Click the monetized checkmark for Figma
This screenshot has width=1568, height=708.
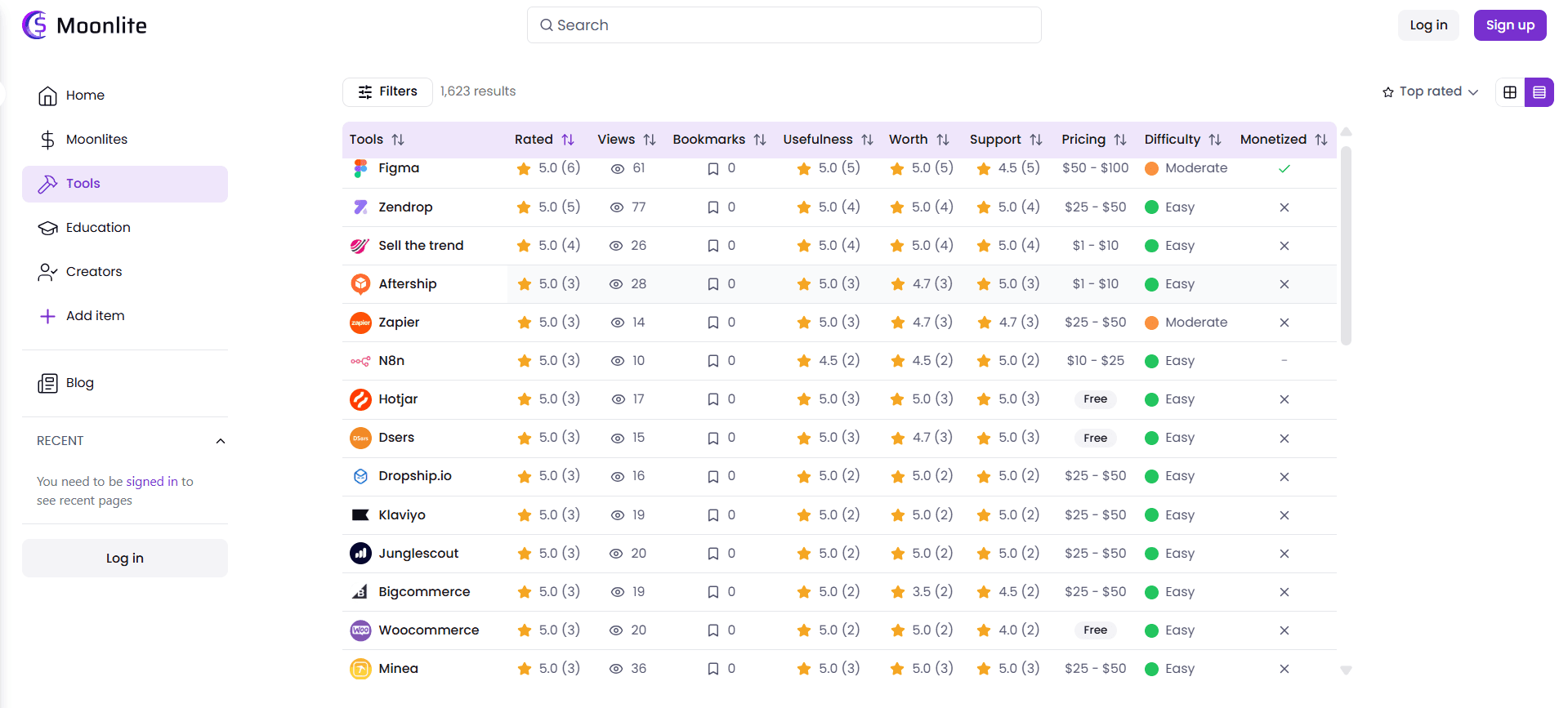[1284, 169]
